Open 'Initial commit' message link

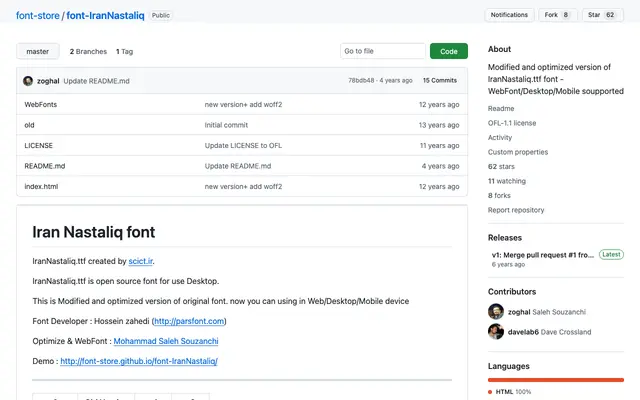226,125
